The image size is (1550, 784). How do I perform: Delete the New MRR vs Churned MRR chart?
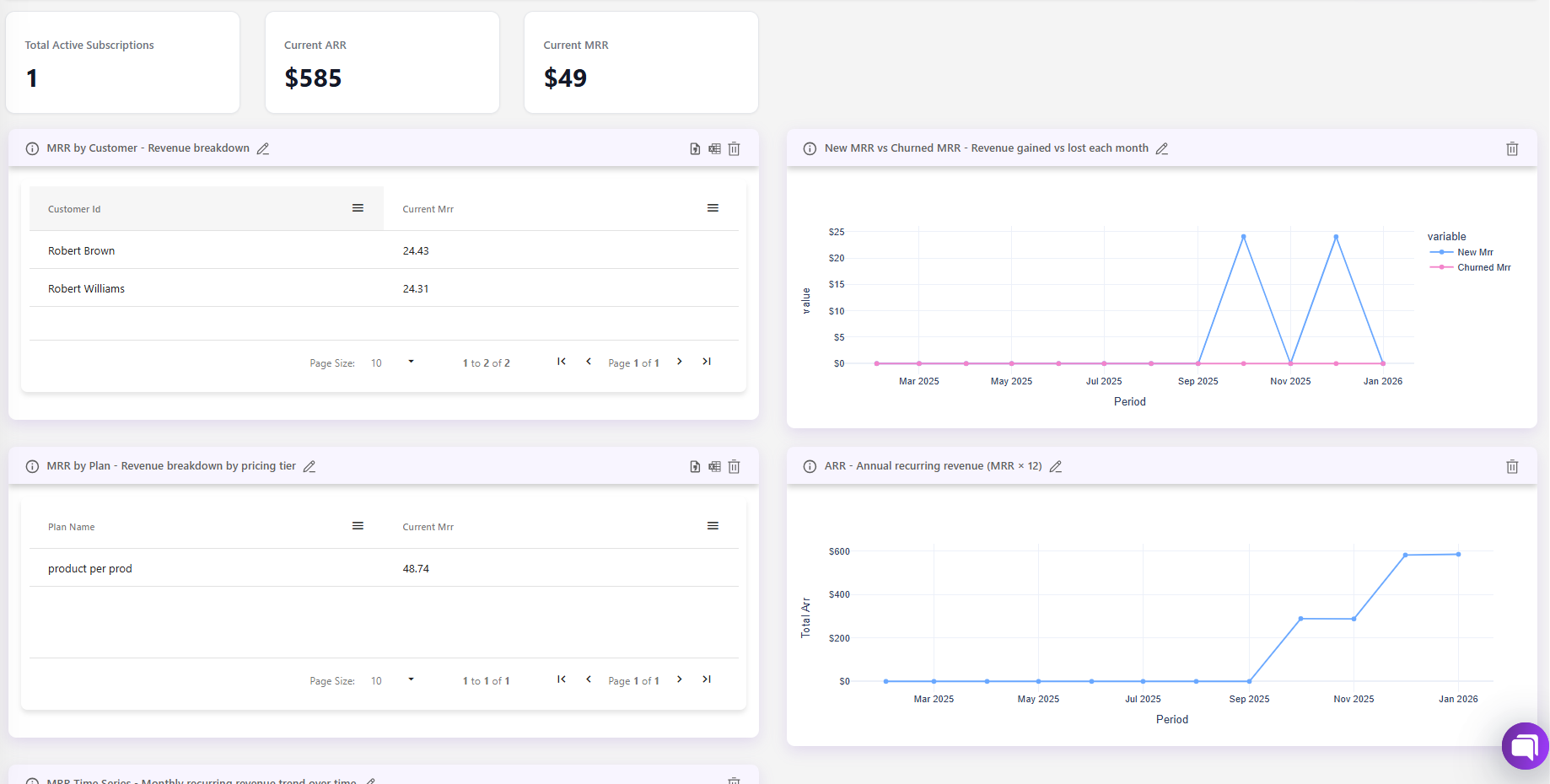[x=1512, y=148]
